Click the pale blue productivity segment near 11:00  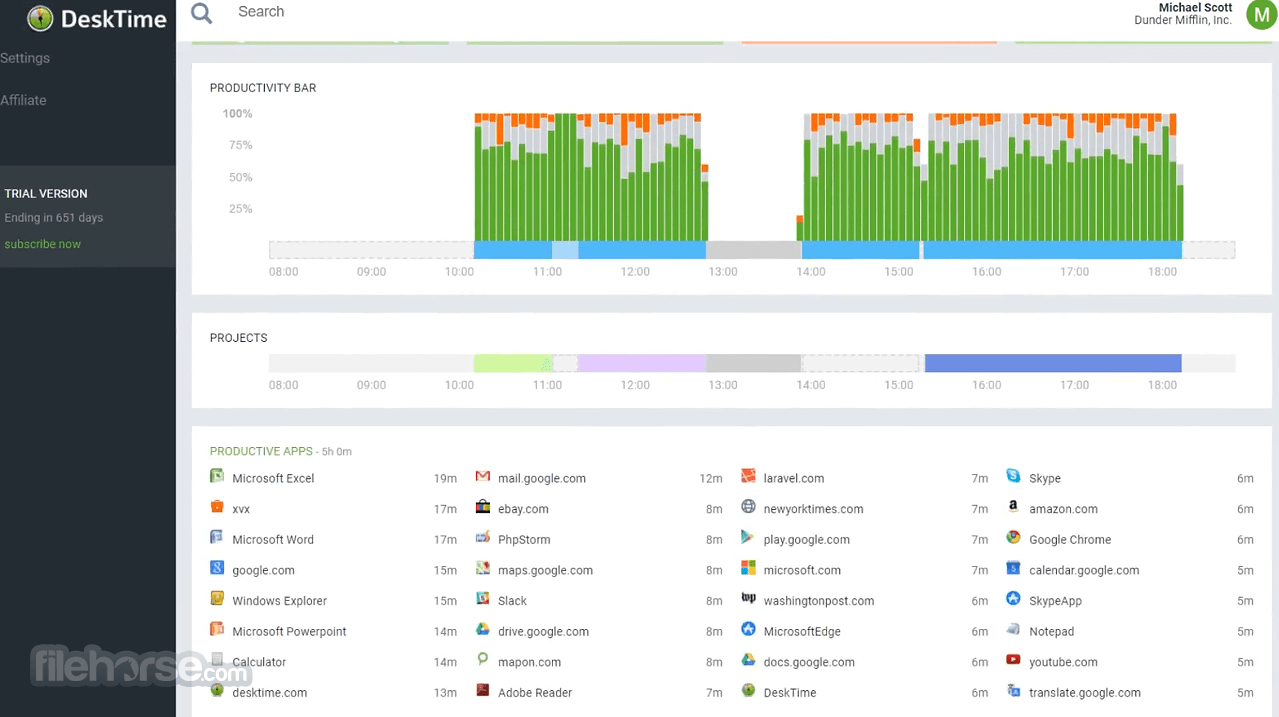(565, 250)
